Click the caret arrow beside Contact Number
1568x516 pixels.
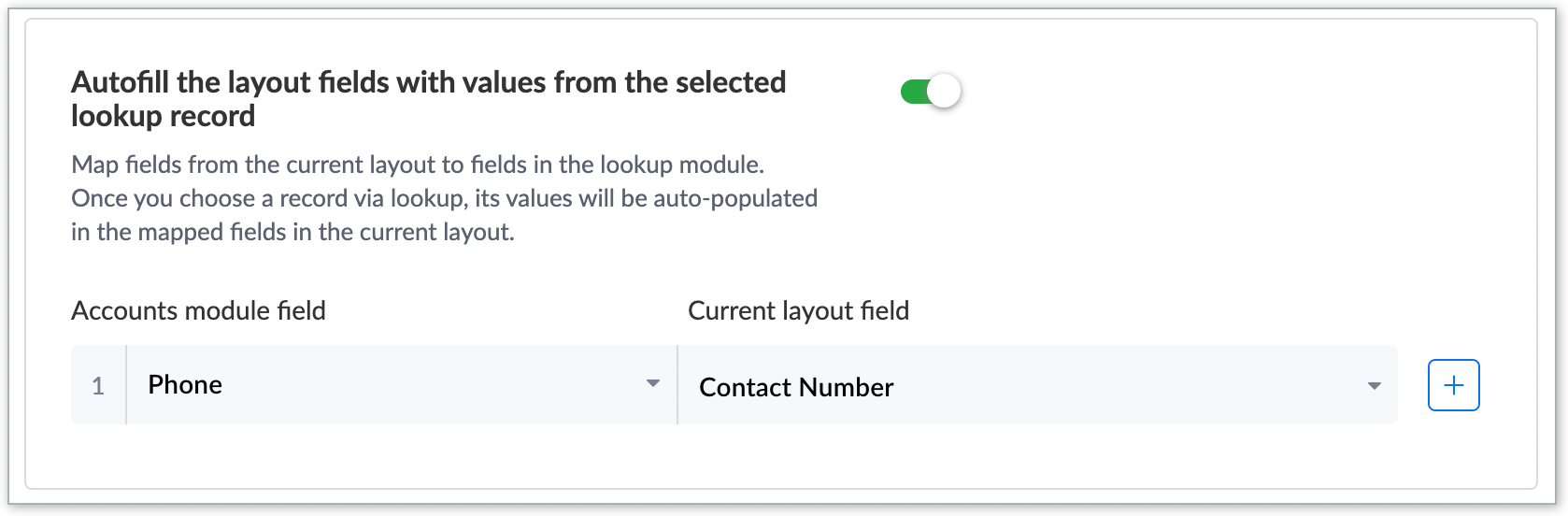click(1374, 386)
